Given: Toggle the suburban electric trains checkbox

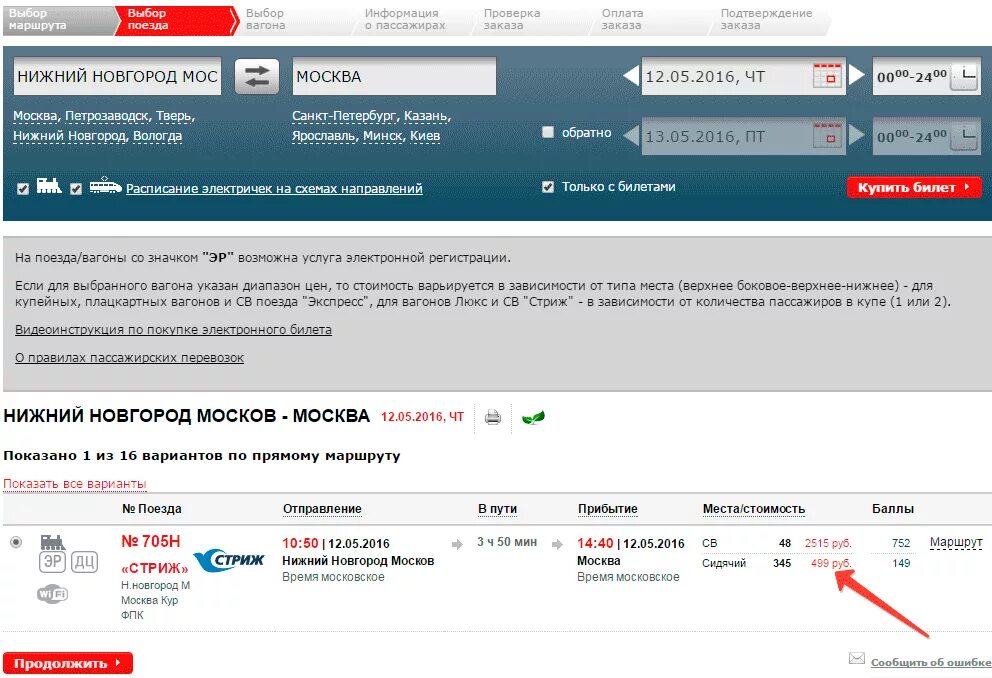Looking at the screenshot, I should (x=76, y=188).
